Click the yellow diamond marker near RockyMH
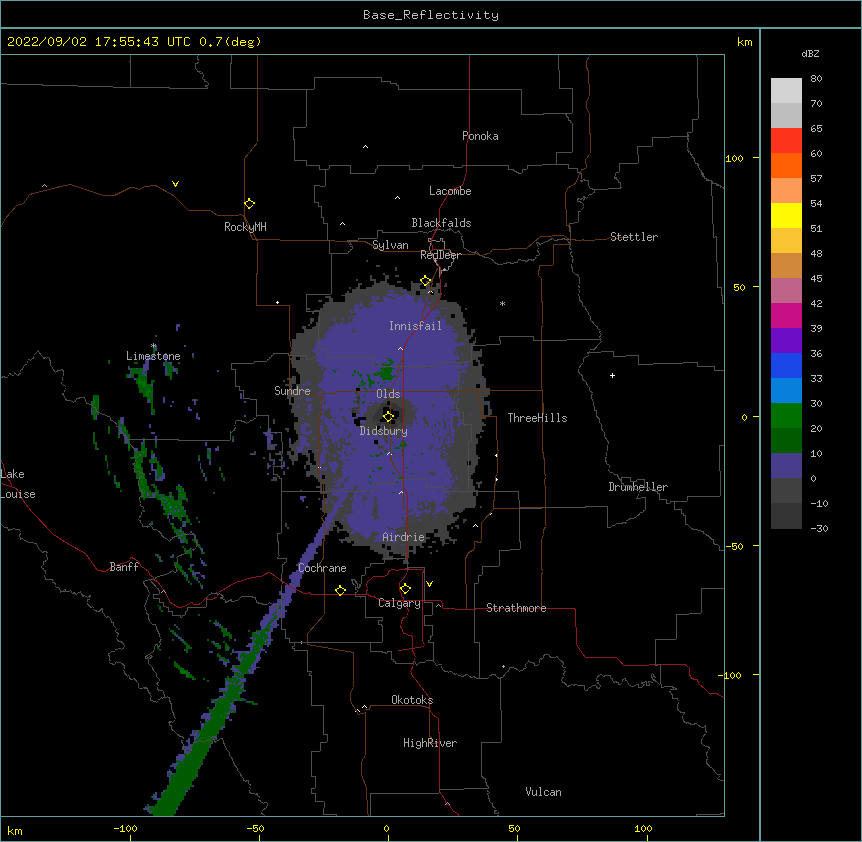Image resolution: width=862 pixels, height=842 pixels. click(x=249, y=204)
